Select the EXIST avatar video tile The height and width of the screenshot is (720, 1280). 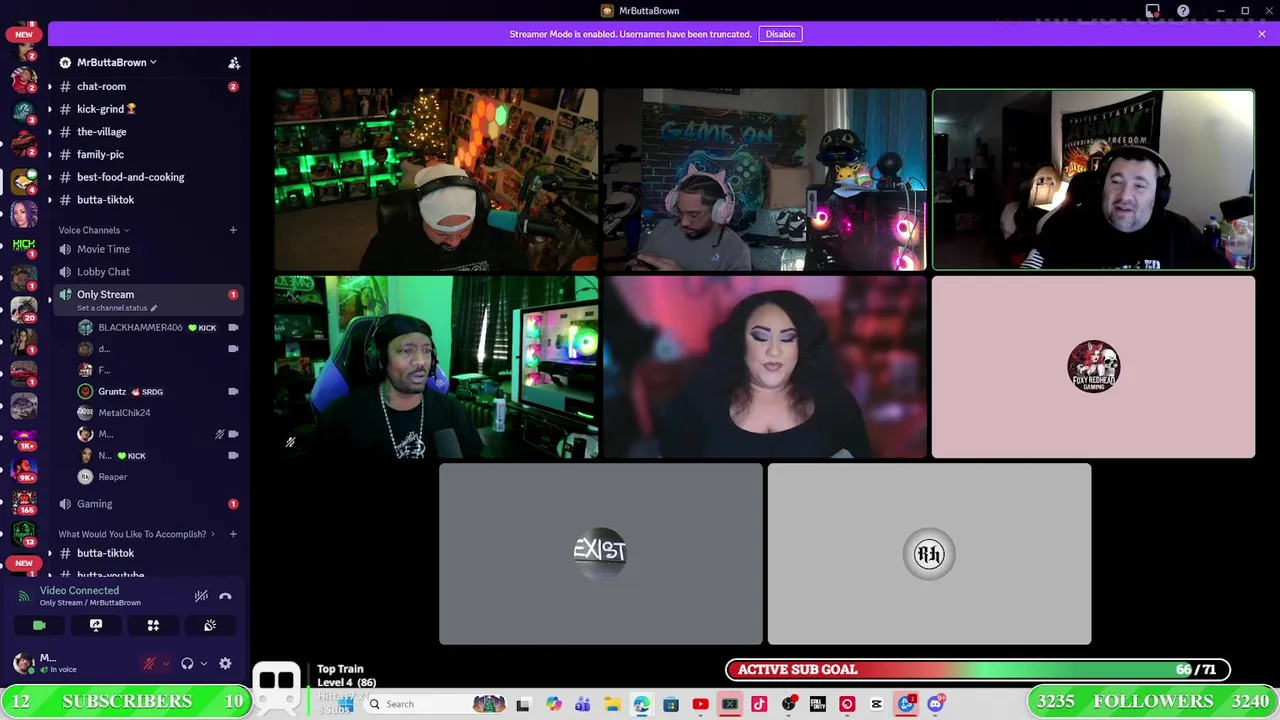tap(600, 554)
